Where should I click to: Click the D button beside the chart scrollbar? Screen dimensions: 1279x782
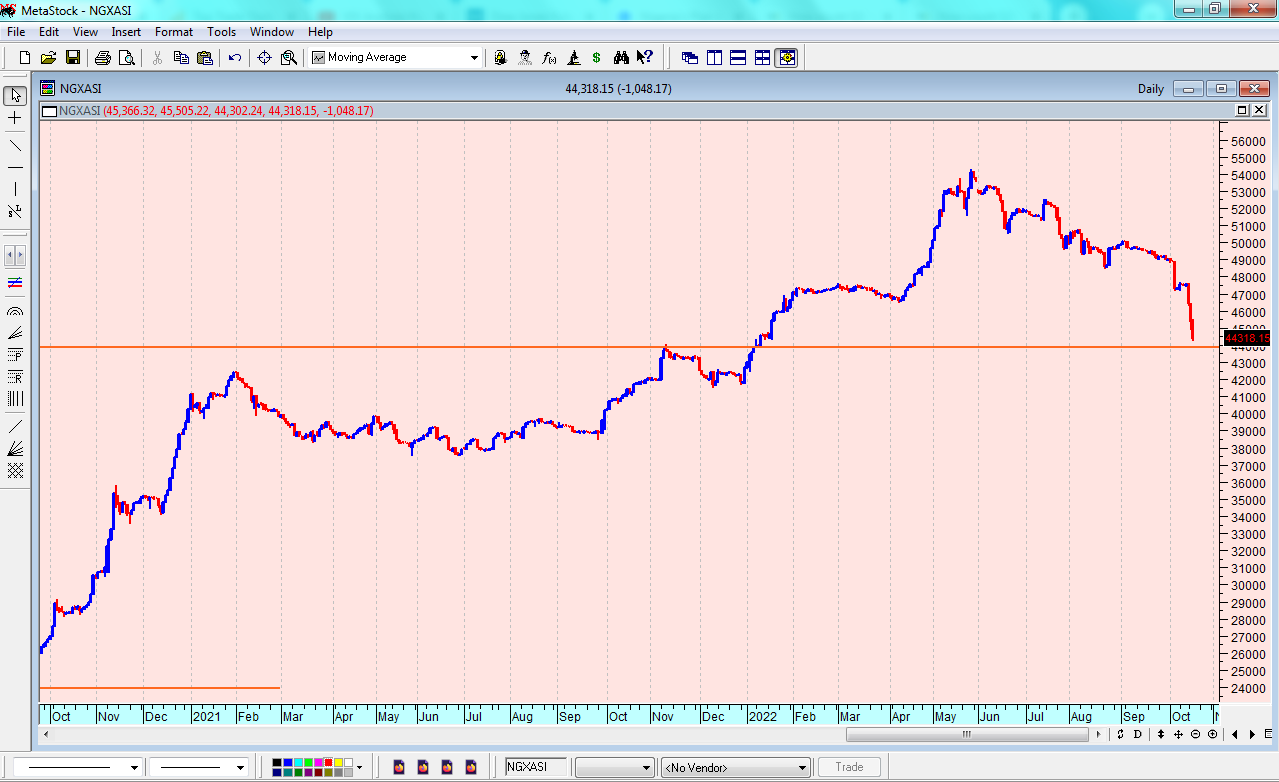click(x=1137, y=734)
